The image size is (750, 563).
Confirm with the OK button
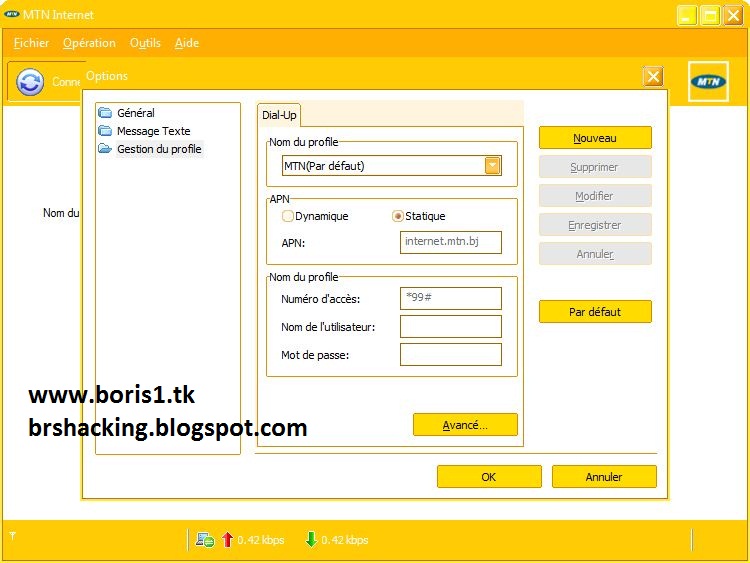pyautogui.click(x=489, y=477)
